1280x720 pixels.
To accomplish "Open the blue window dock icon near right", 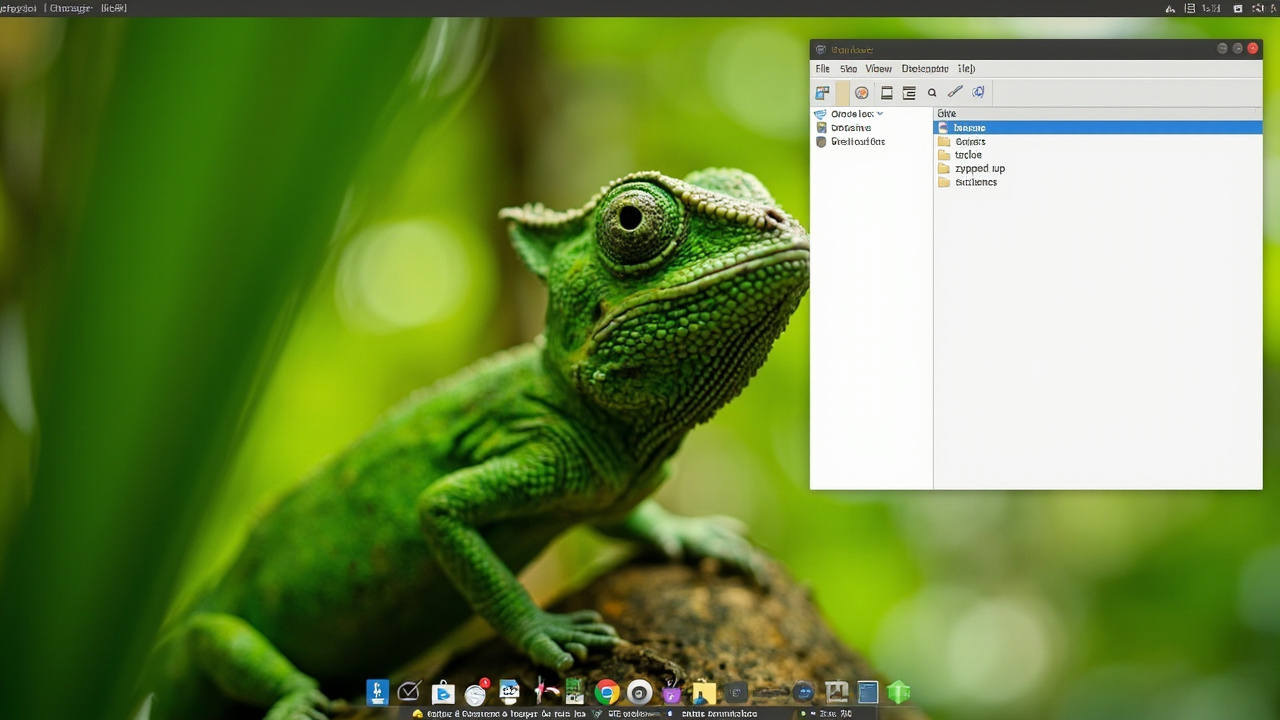I will 867,692.
